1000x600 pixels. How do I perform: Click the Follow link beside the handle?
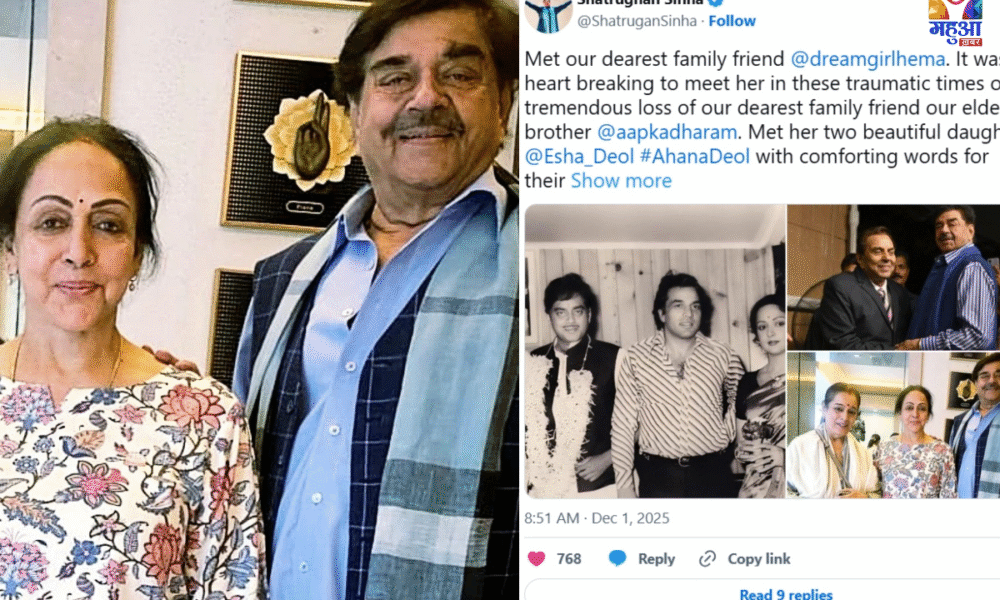[x=732, y=21]
